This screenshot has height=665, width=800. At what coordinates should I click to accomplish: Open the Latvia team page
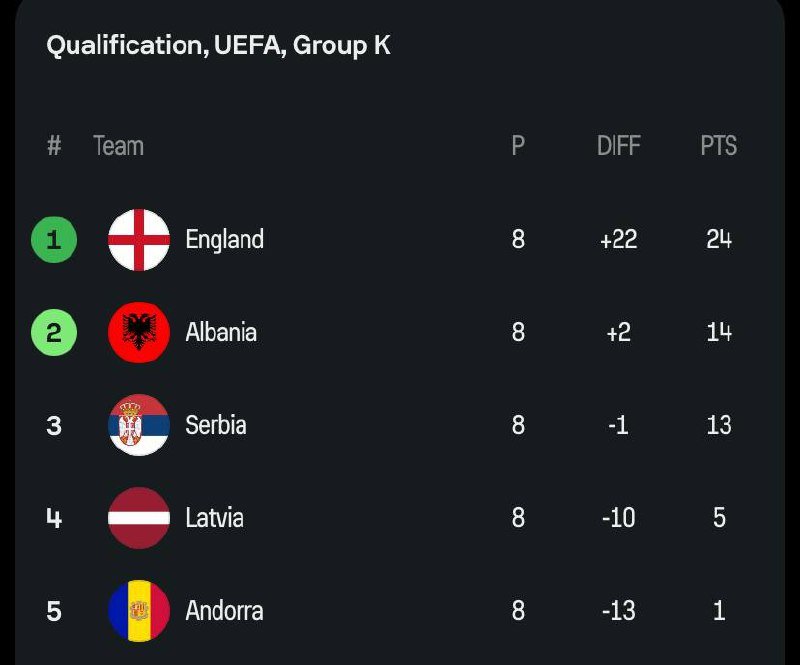pos(214,518)
